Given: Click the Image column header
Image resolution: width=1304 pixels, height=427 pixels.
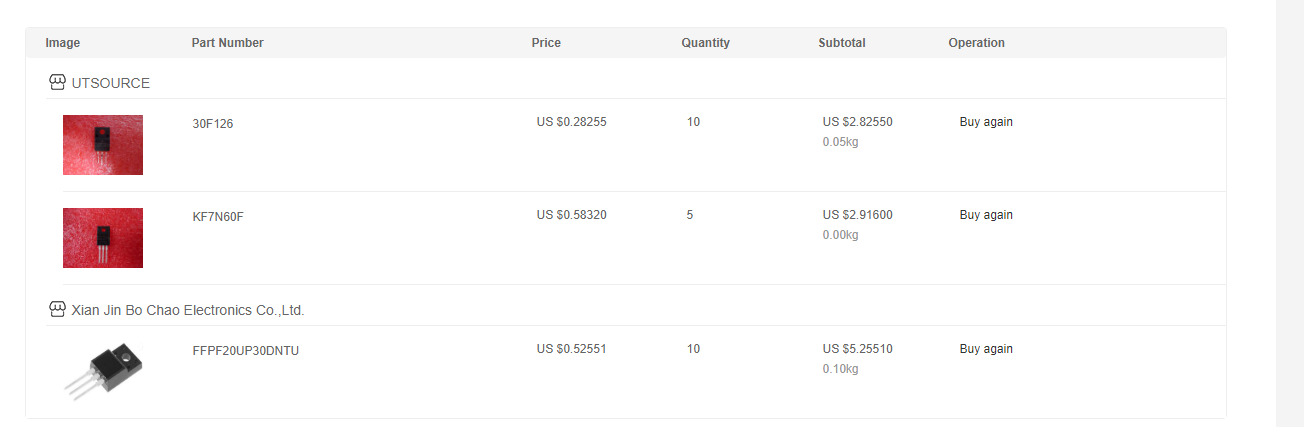Looking at the screenshot, I should [63, 43].
